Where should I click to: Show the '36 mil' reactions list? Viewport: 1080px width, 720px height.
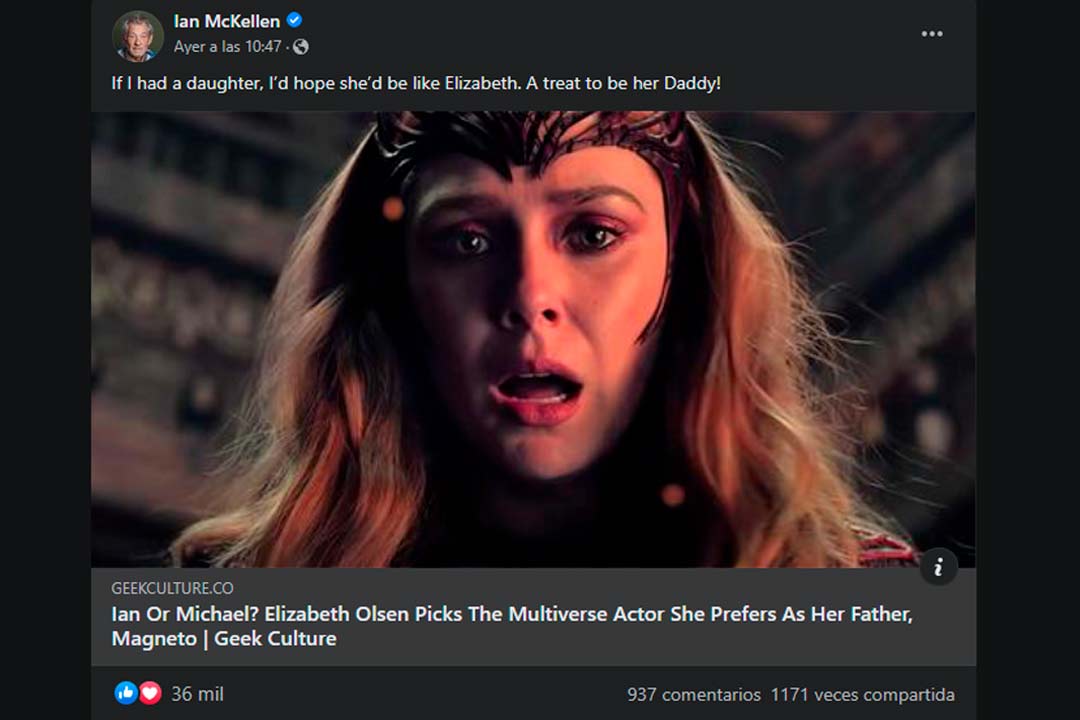[x=197, y=694]
